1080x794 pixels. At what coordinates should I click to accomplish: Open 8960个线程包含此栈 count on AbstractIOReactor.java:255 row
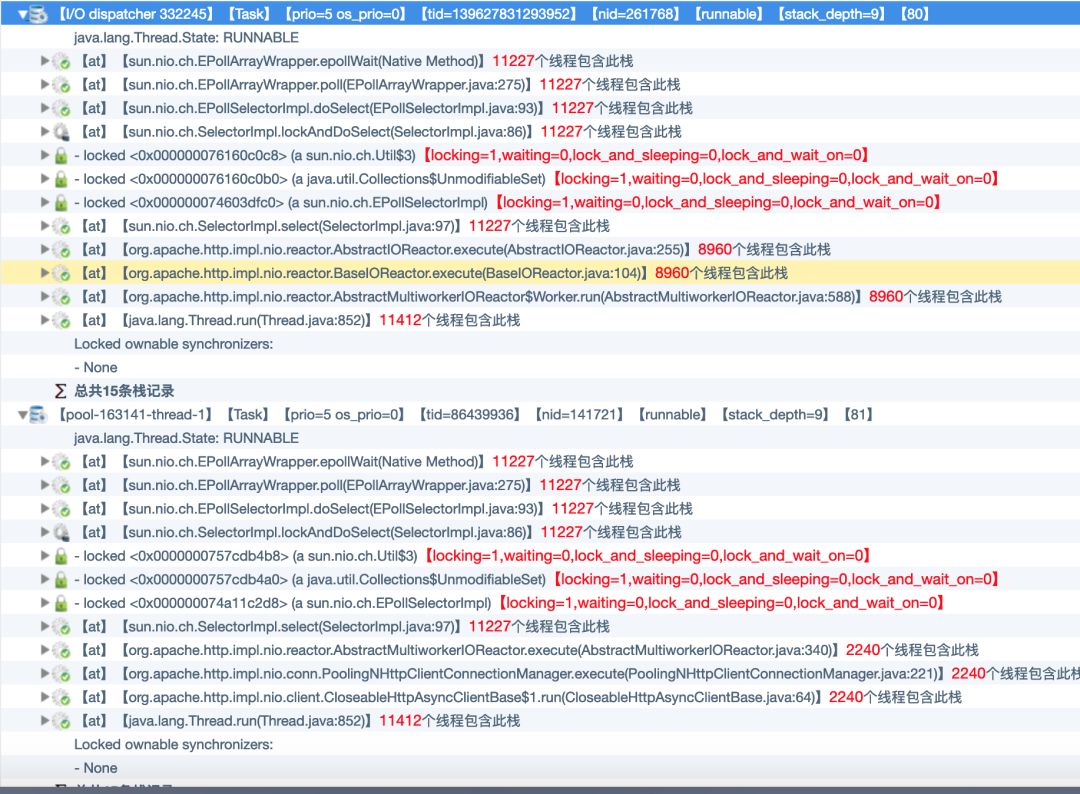[764, 249]
